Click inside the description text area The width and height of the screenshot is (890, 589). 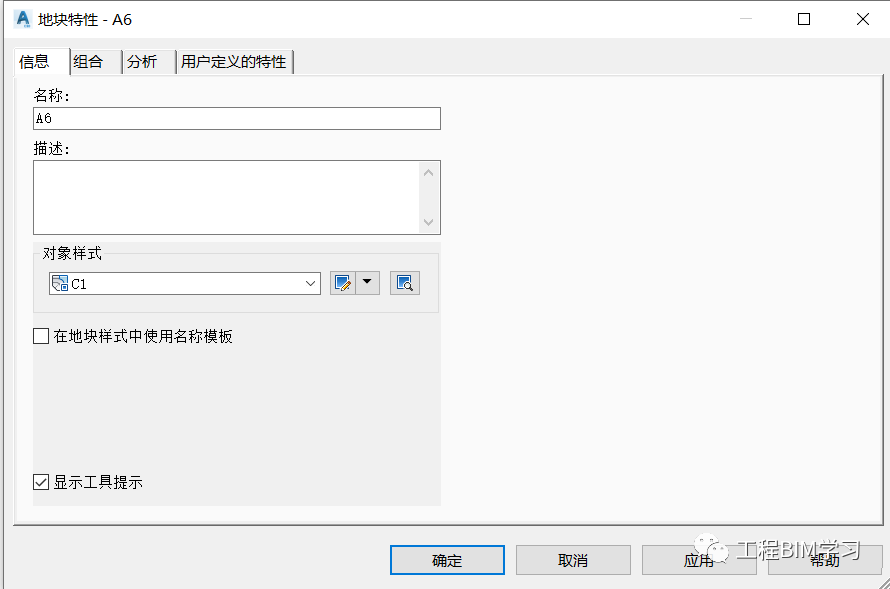[x=226, y=197]
